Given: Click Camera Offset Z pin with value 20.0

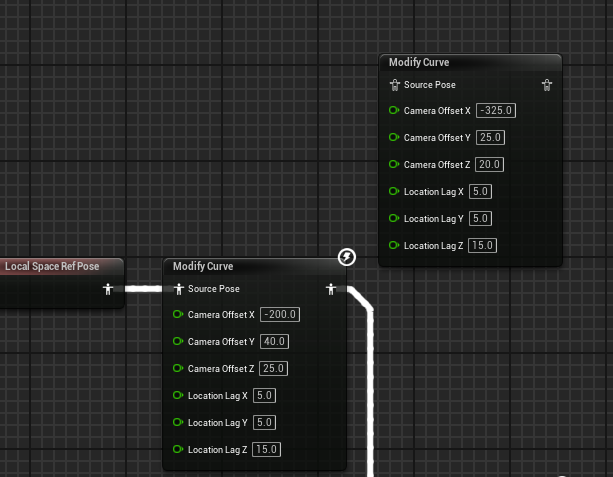Looking at the screenshot, I should (x=394, y=164).
